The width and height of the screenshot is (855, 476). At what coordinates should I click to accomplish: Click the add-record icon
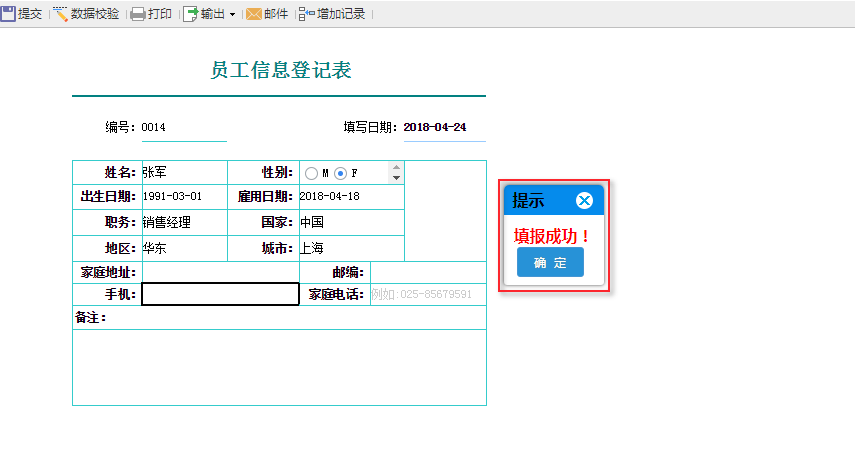[306, 14]
